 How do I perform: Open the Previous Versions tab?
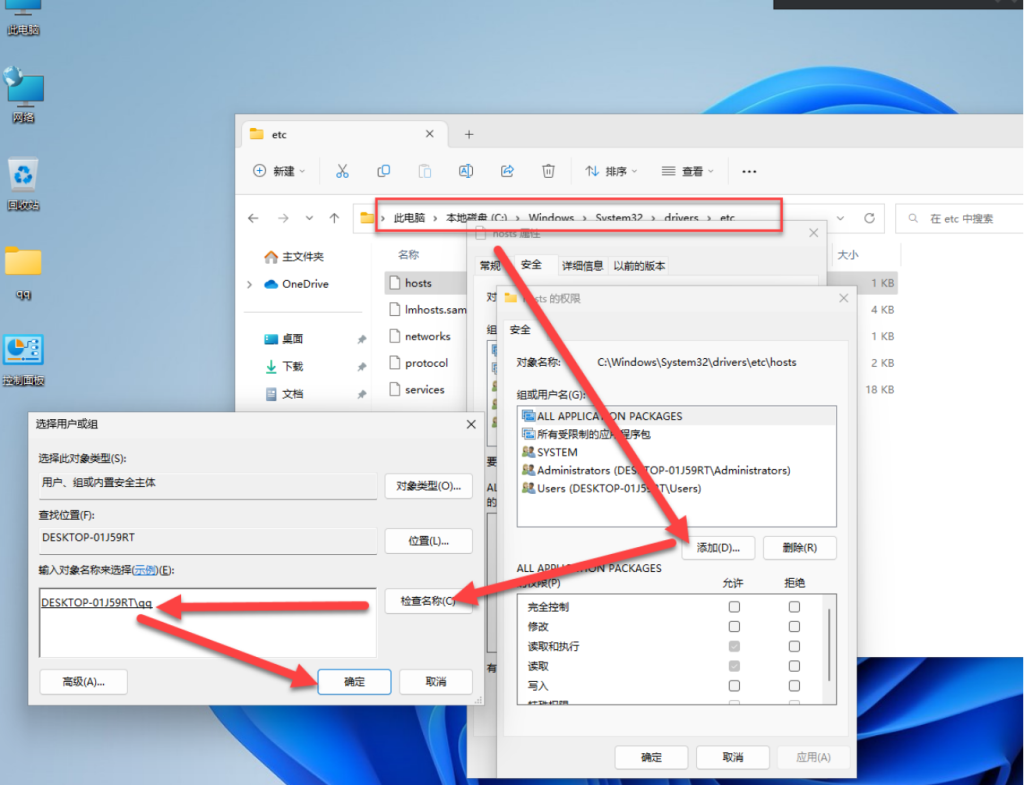point(639,266)
